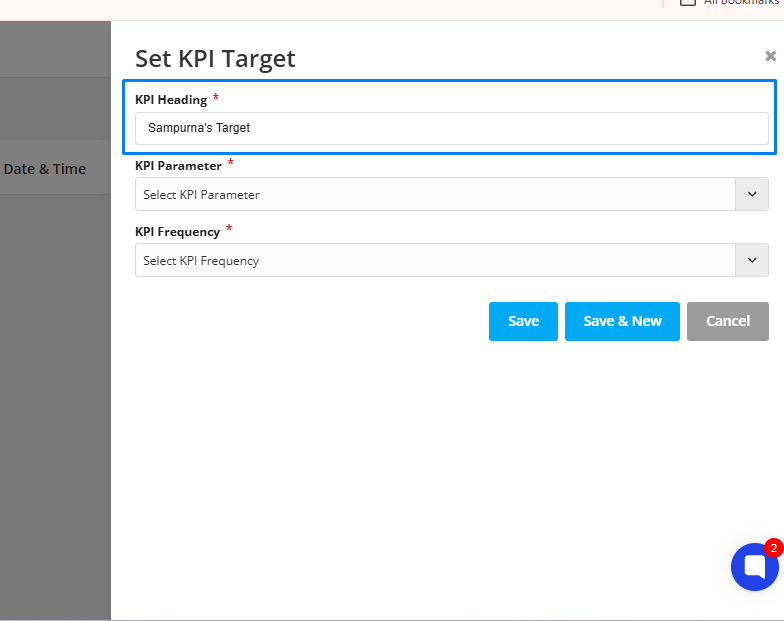Cancel the KPI target form
Image resolution: width=784 pixels, height=621 pixels.
pos(728,321)
